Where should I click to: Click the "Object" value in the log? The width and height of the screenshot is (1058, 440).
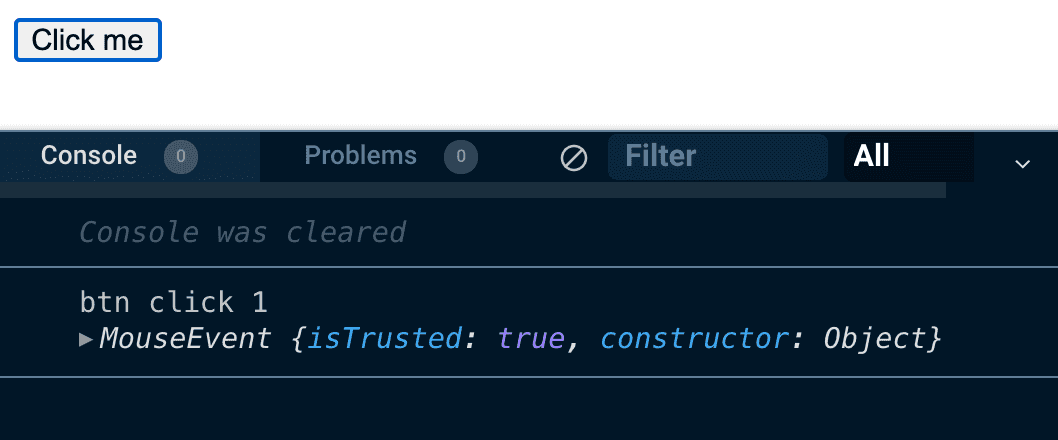(875, 339)
